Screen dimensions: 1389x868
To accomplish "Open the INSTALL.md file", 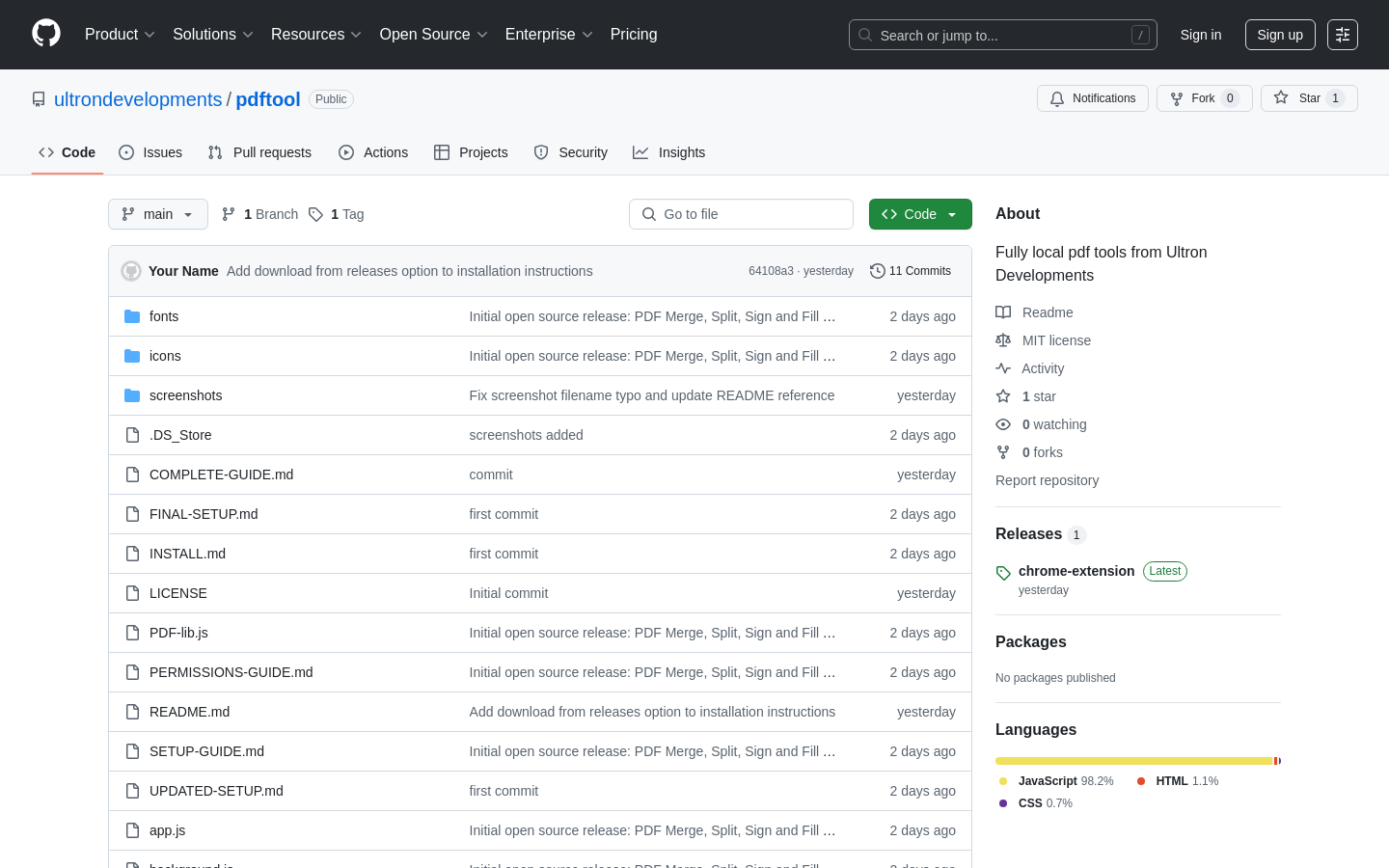I will (187, 554).
